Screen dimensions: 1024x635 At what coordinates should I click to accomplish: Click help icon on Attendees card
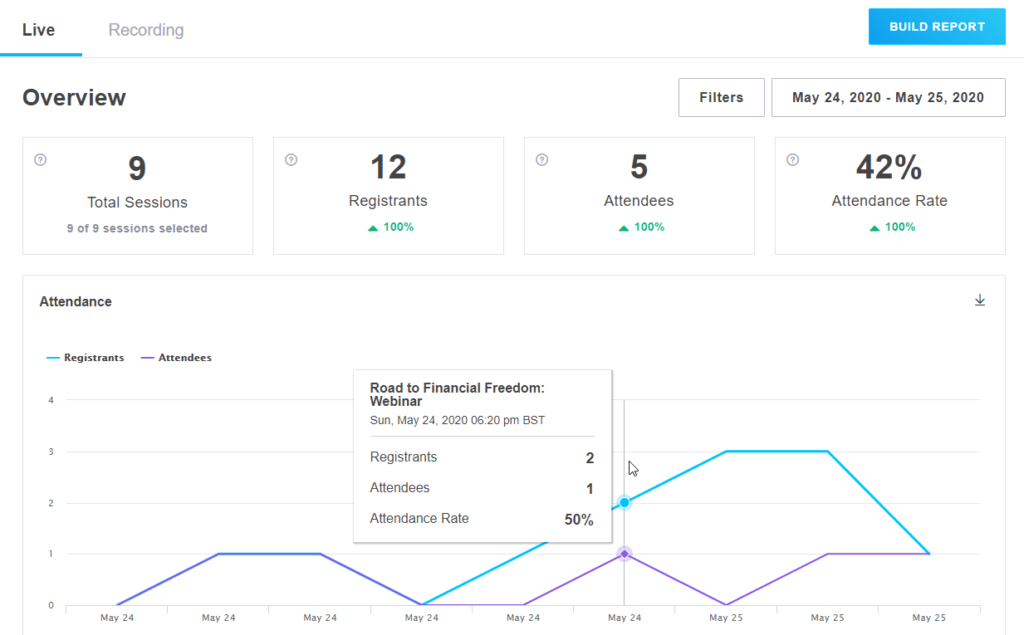(542, 159)
